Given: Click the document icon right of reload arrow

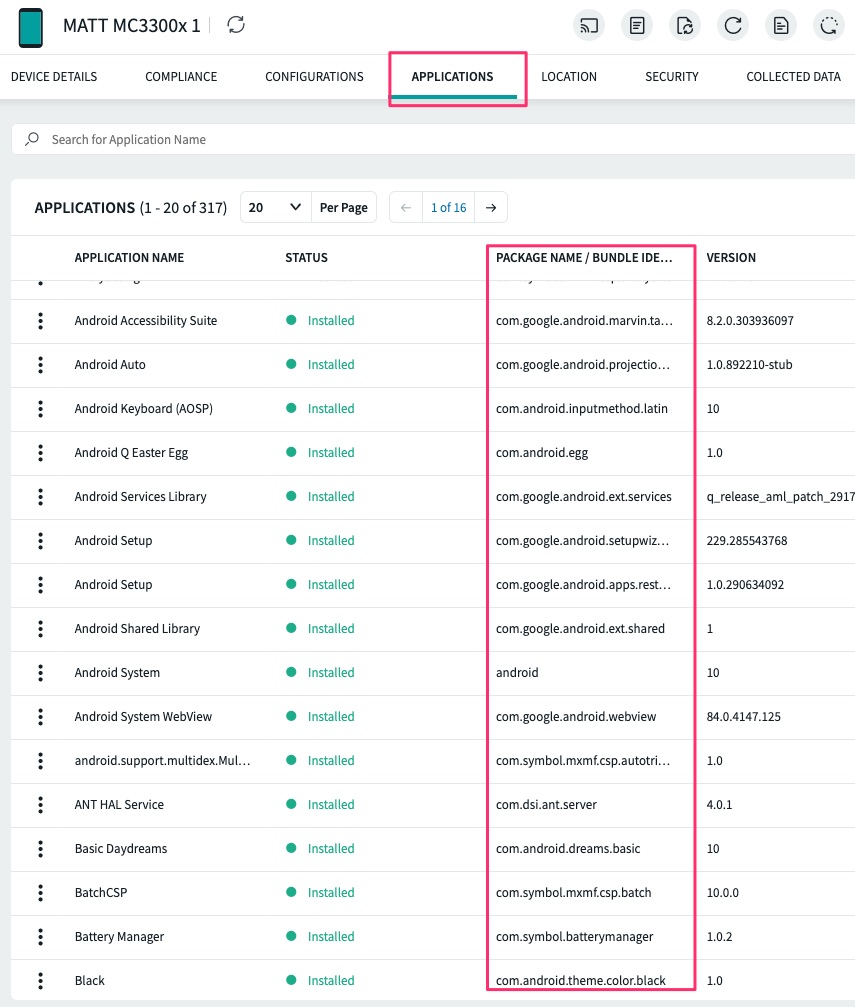Looking at the screenshot, I should (781, 26).
